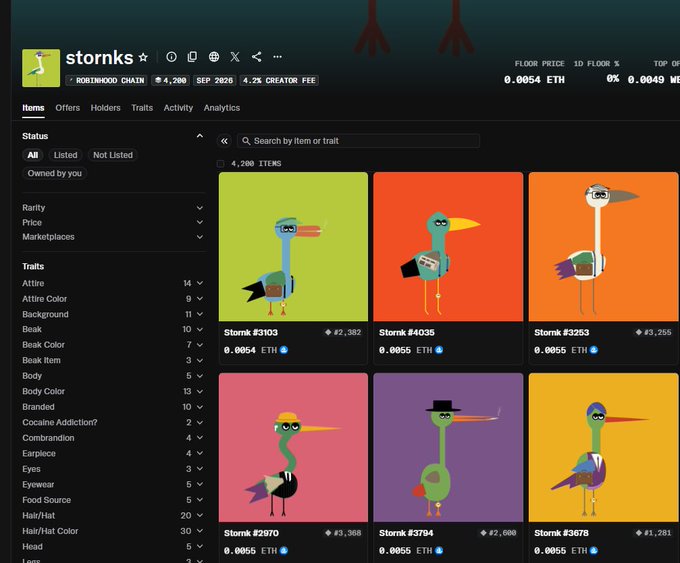Viewport: 680px width, 563px height.
Task: Expand the Earpiece trait dropdown
Action: (113, 453)
